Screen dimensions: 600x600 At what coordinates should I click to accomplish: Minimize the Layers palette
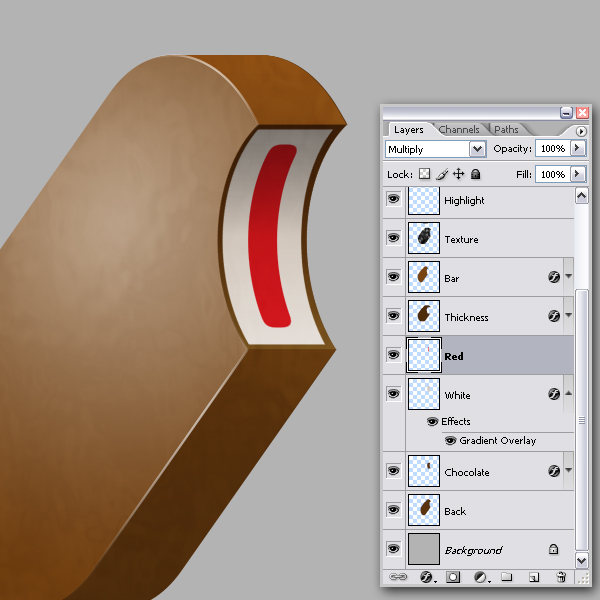(x=566, y=112)
